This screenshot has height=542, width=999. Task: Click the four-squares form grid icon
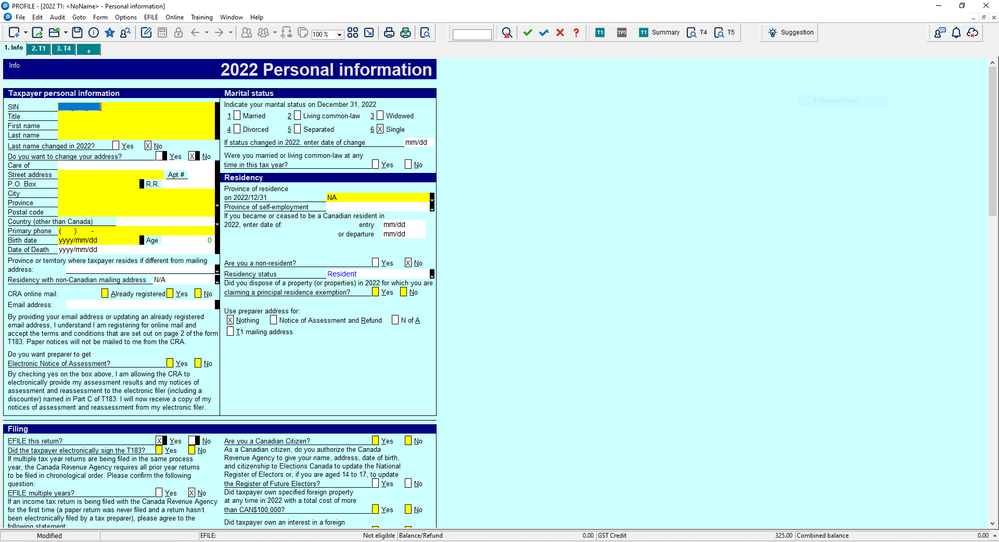(352, 32)
